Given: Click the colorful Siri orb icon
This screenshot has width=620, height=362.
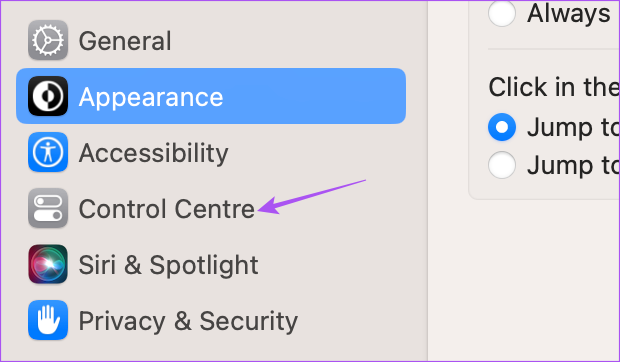Looking at the screenshot, I should click(x=48, y=264).
